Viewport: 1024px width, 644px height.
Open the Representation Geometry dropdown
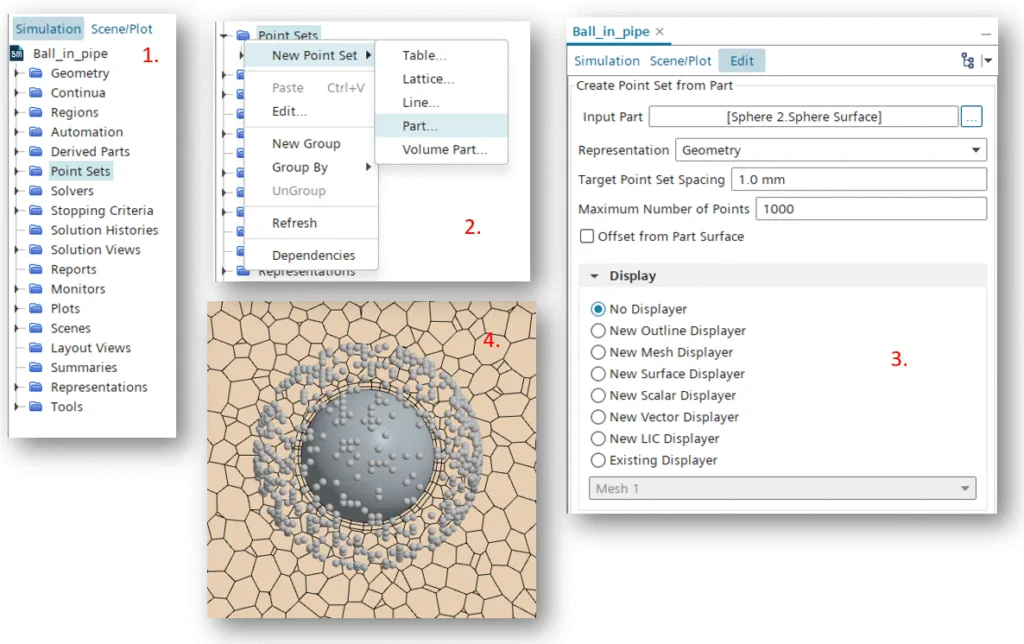click(x=830, y=150)
